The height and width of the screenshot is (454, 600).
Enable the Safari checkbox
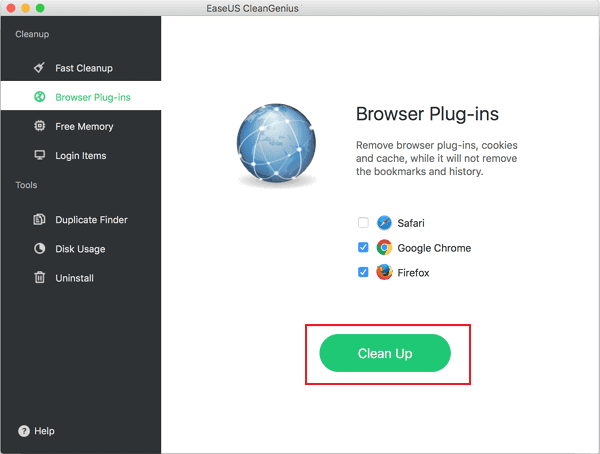click(x=363, y=223)
